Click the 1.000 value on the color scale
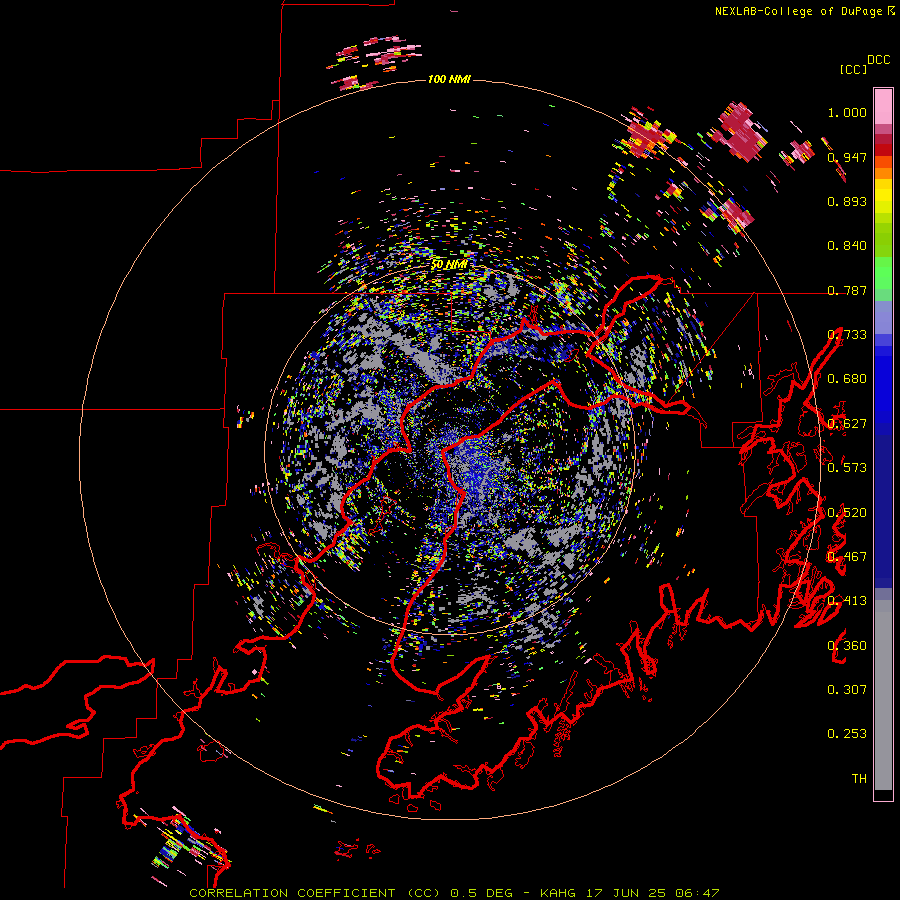 pos(847,112)
